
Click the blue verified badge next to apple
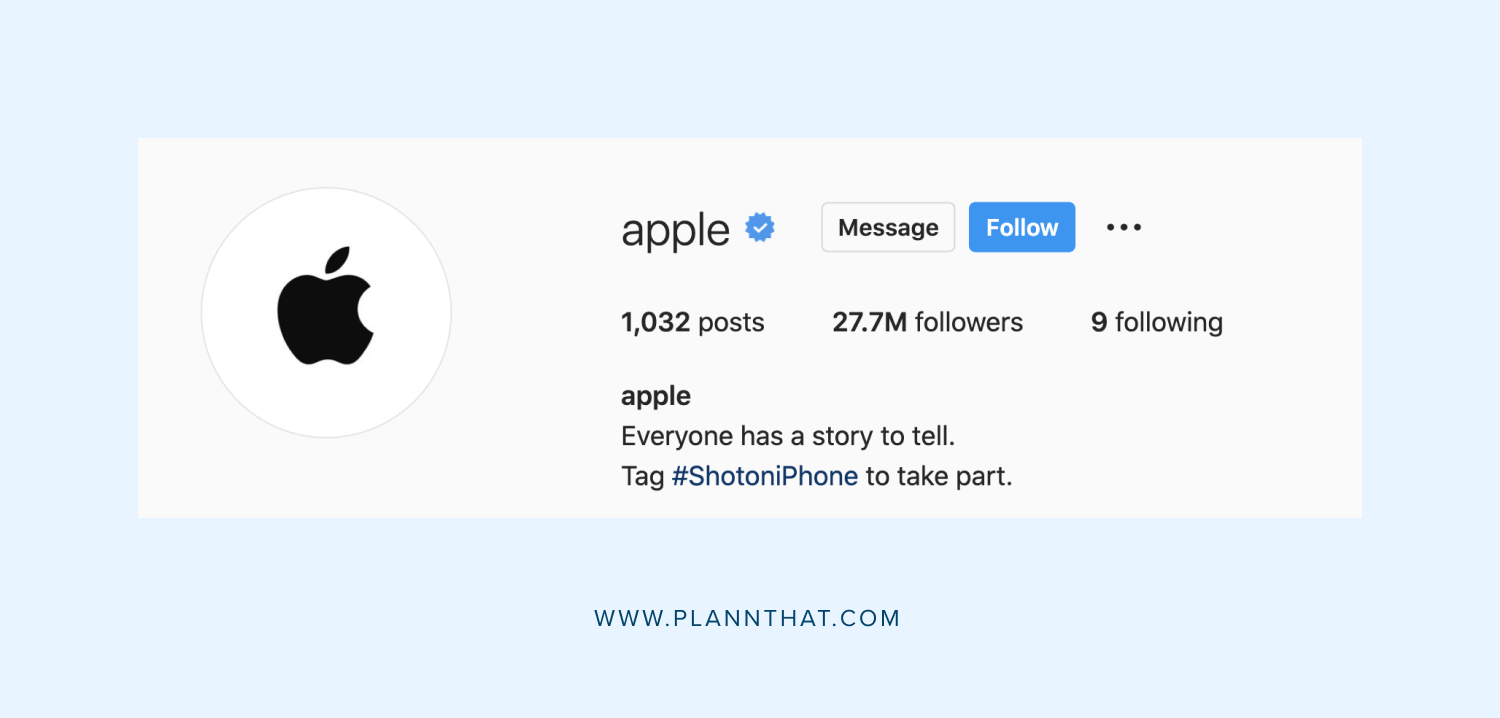tap(760, 227)
